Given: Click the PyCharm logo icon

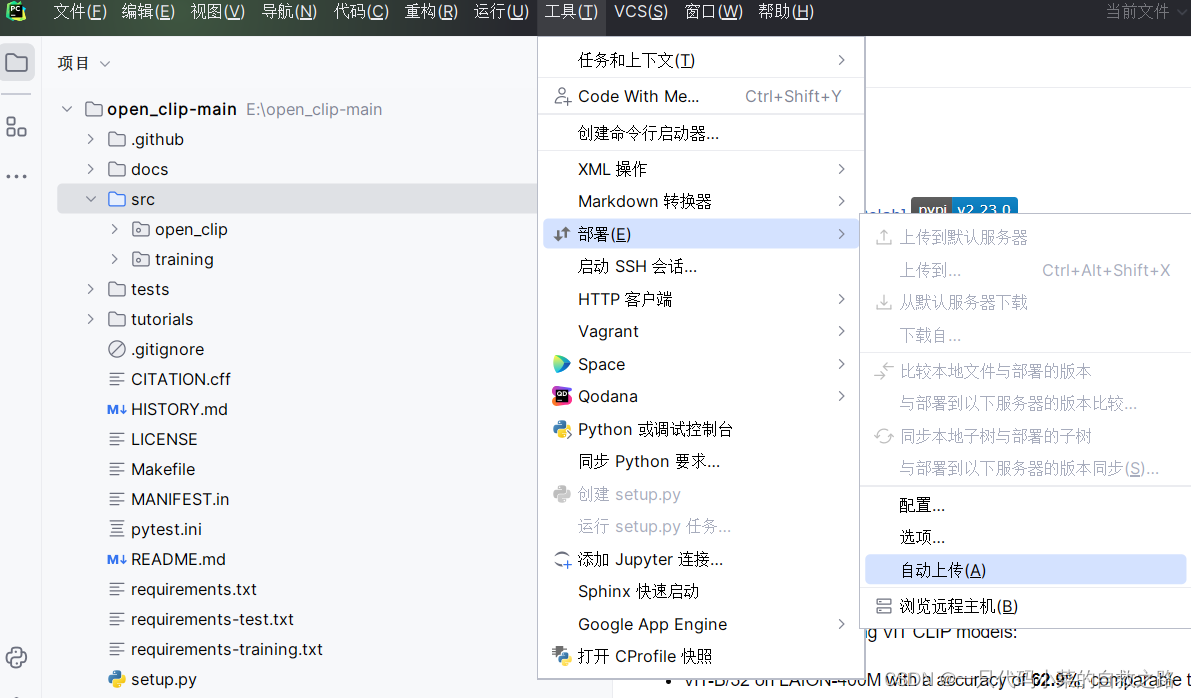Looking at the screenshot, I should [16, 11].
